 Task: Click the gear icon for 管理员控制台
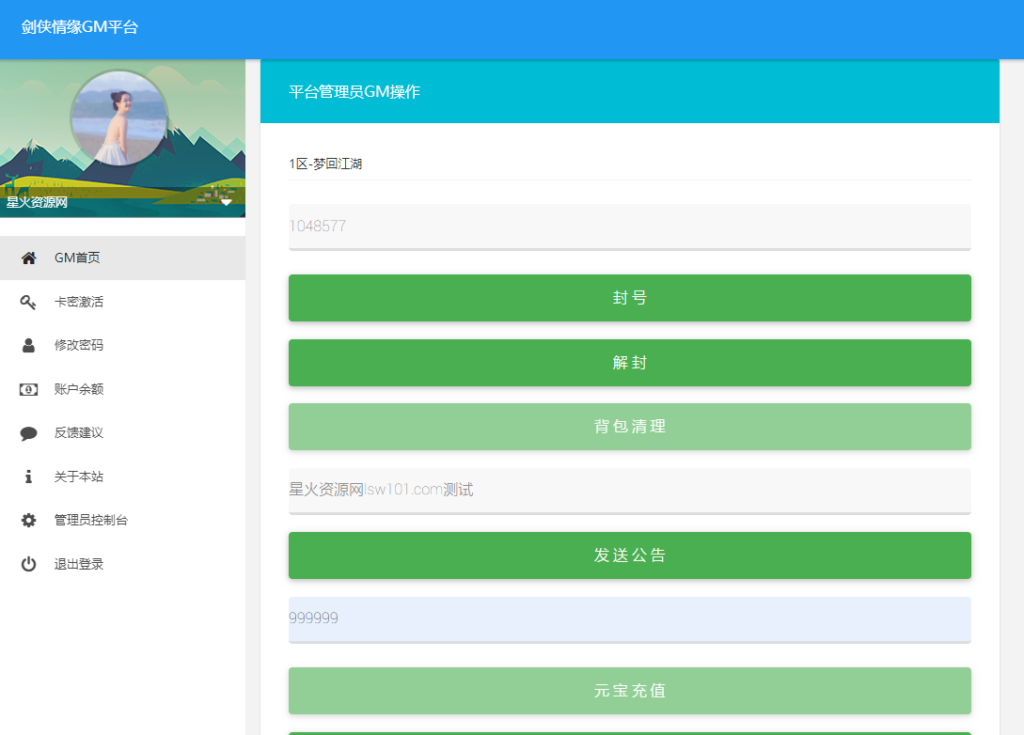(x=27, y=520)
